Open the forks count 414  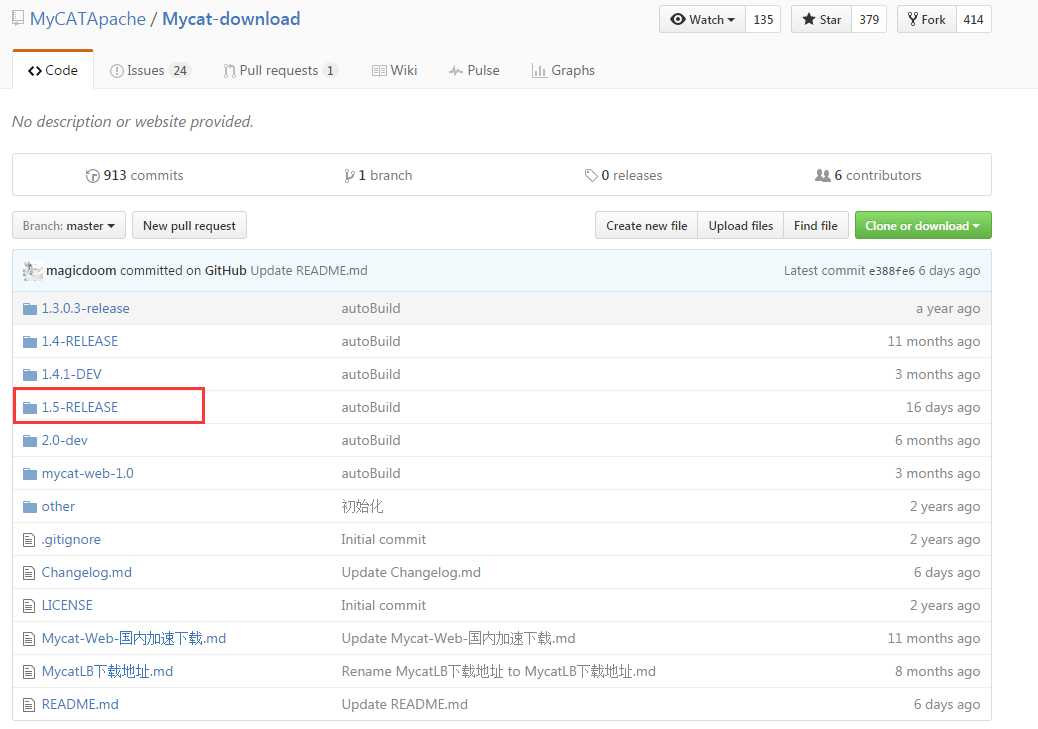click(973, 19)
